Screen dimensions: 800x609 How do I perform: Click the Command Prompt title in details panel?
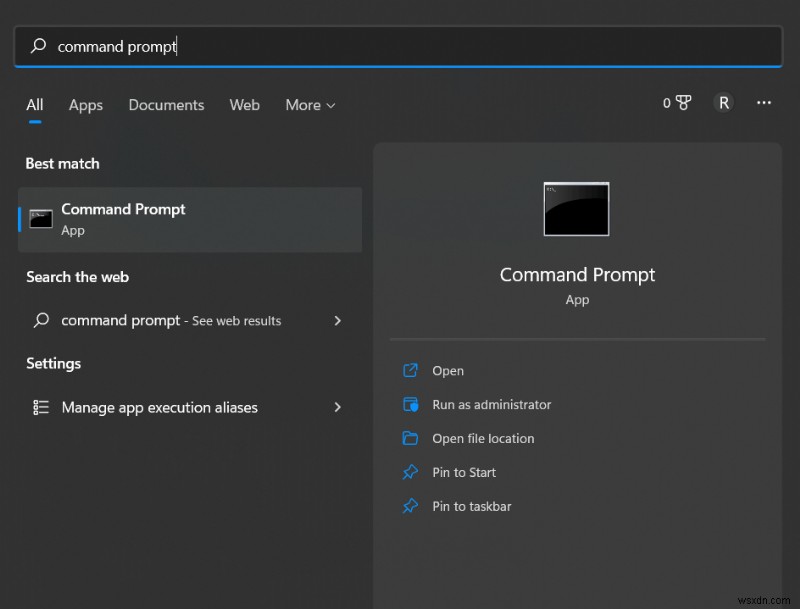coord(577,275)
